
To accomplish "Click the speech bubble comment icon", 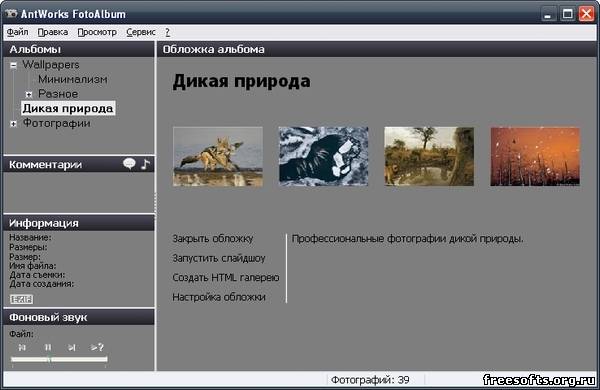I will point(129,164).
